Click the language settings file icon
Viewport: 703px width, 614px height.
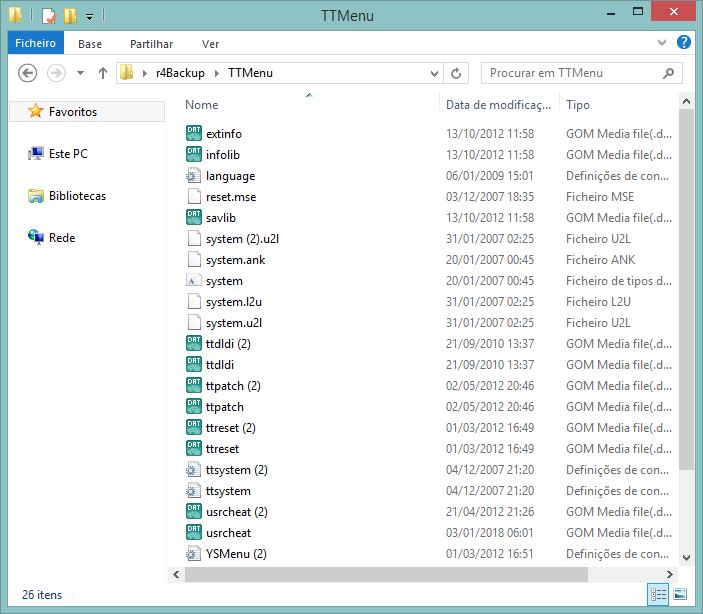click(194, 175)
